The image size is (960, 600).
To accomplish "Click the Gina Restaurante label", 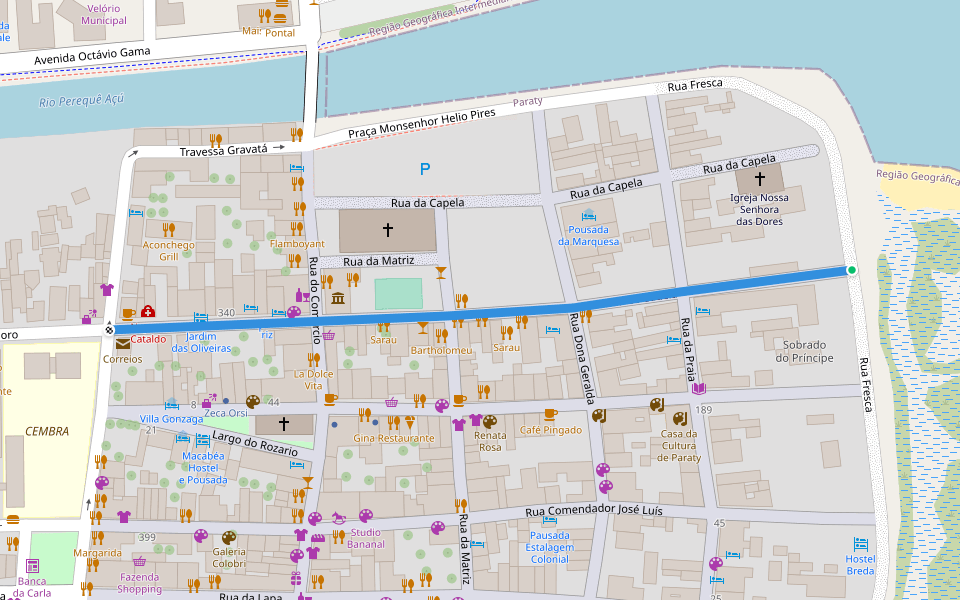I will [x=393, y=437].
